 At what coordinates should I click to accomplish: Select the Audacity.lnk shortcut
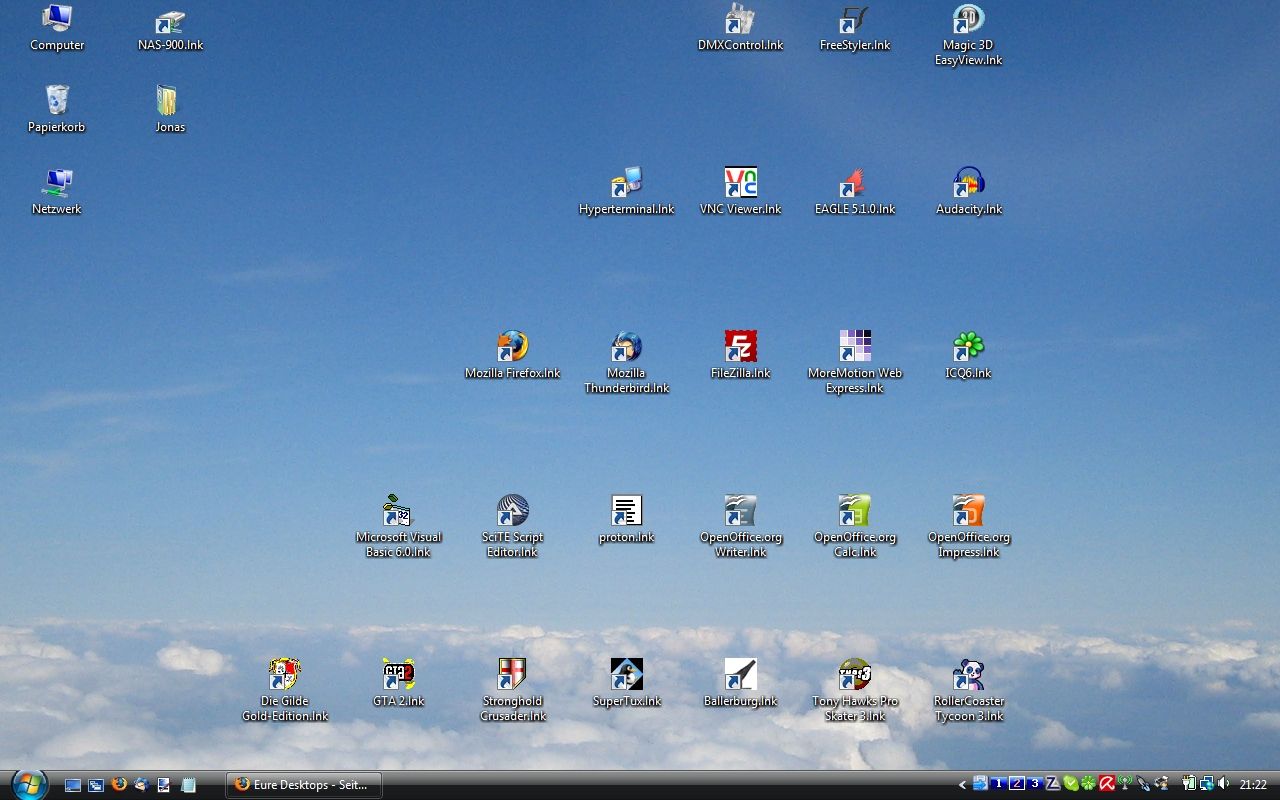[x=968, y=191]
